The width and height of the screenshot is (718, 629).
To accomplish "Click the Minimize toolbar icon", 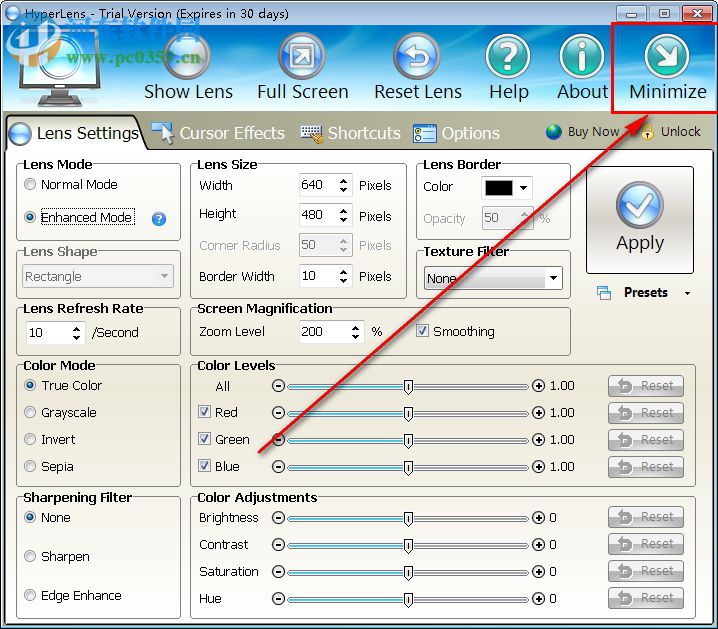I will [x=666, y=56].
